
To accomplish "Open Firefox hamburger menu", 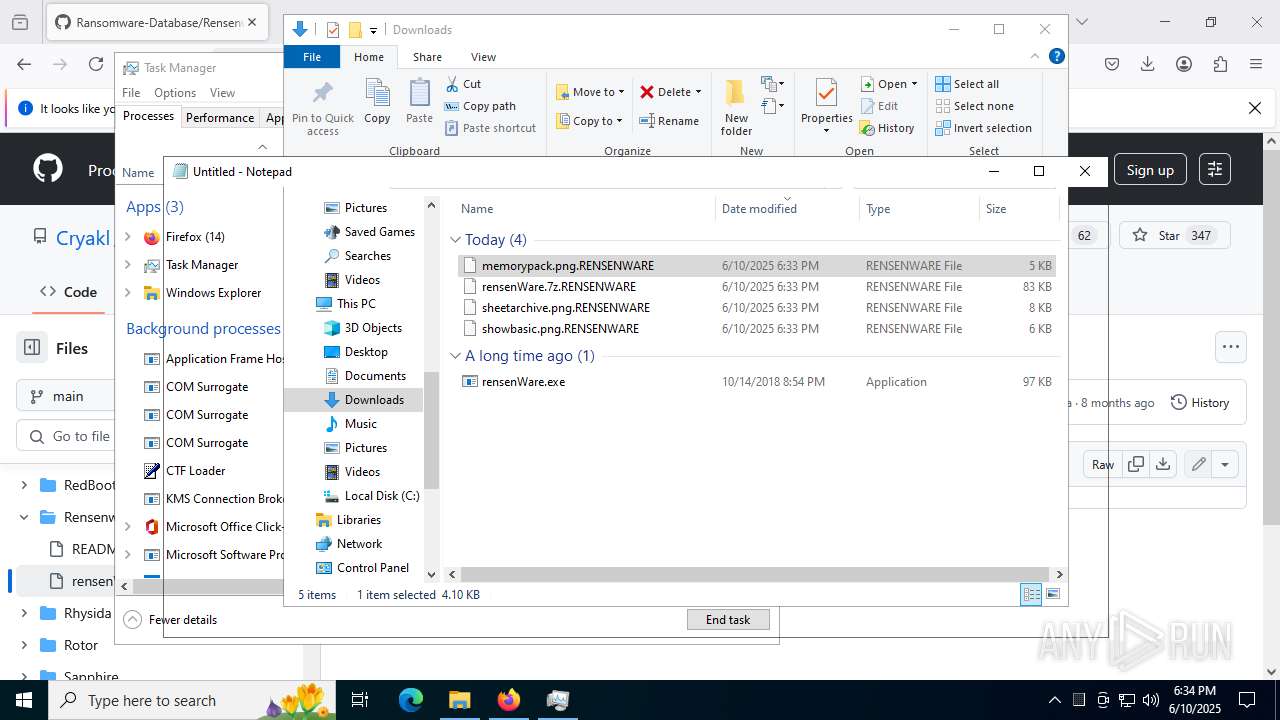I will (1256, 64).
